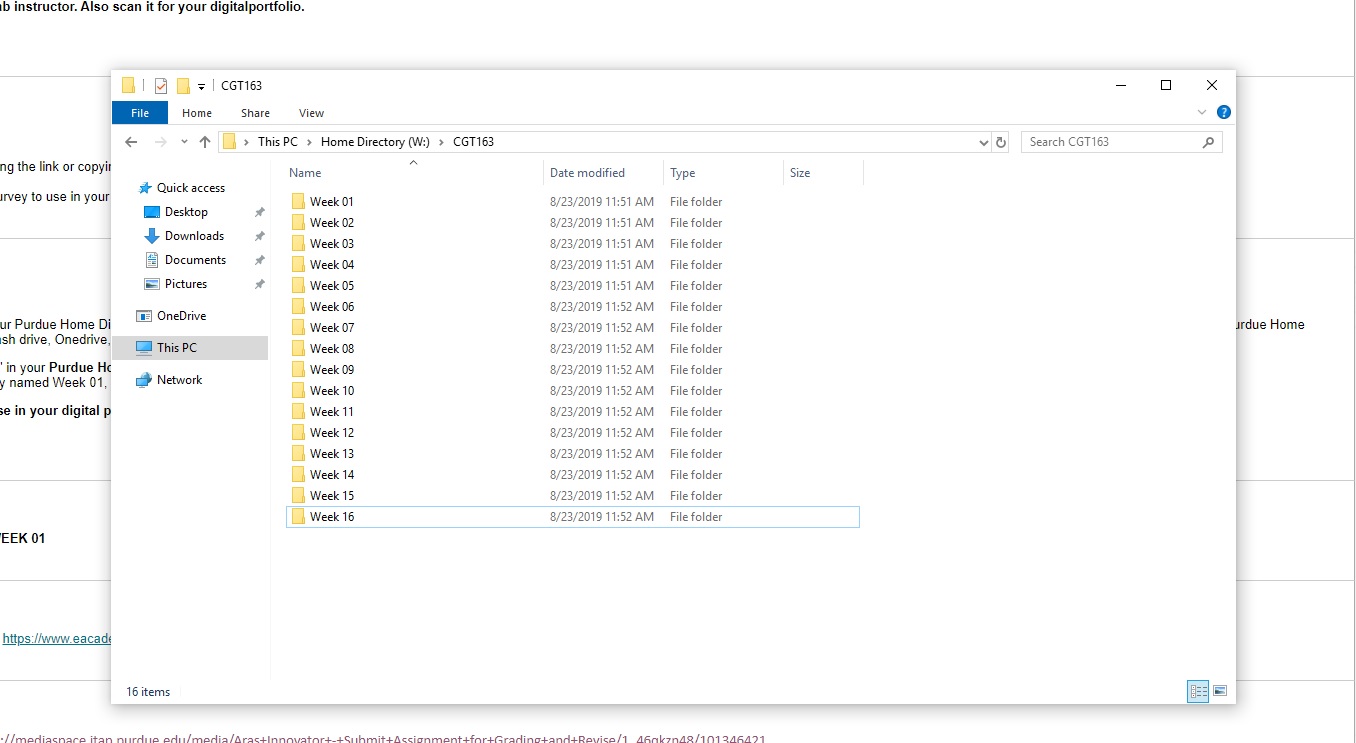Switch to the View ribbon tab
The height and width of the screenshot is (743, 1356).
click(x=311, y=113)
